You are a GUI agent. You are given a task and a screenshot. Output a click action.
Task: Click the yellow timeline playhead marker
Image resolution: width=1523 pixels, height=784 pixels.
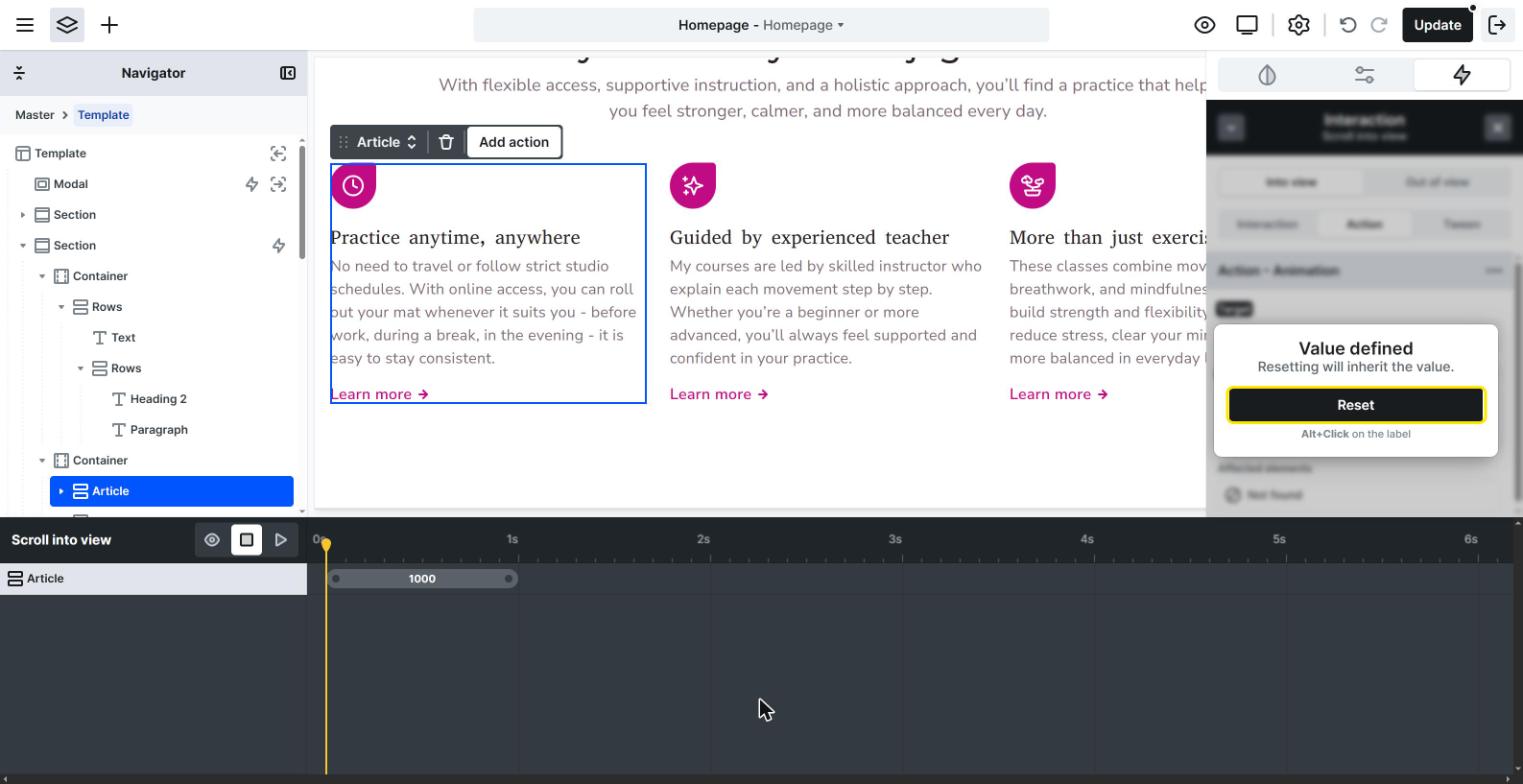coord(326,545)
